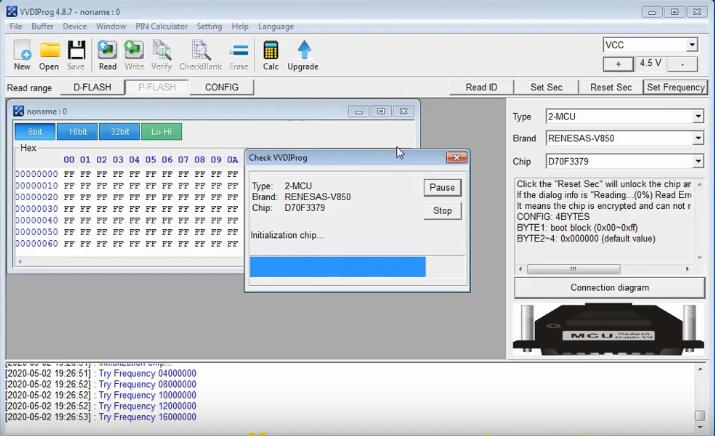Toggle Lo-Hi byte order
Image resolution: width=715 pixels, height=436 pixels.
click(161, 132)
